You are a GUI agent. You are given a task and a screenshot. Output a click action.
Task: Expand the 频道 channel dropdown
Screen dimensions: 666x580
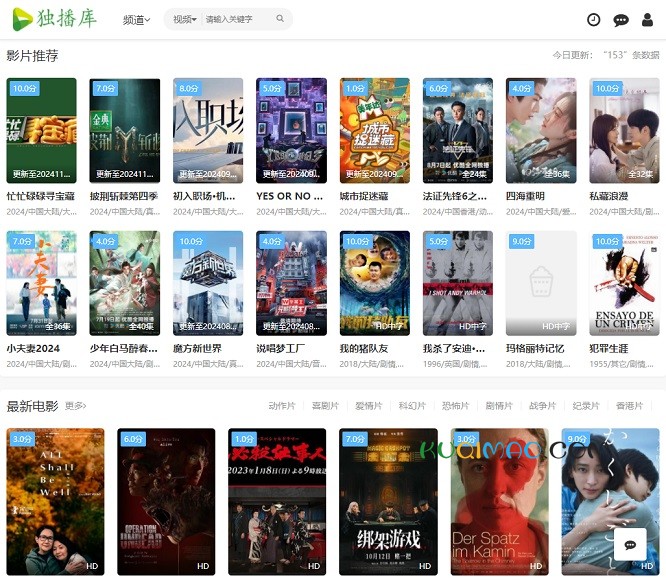tap(136, 20)
